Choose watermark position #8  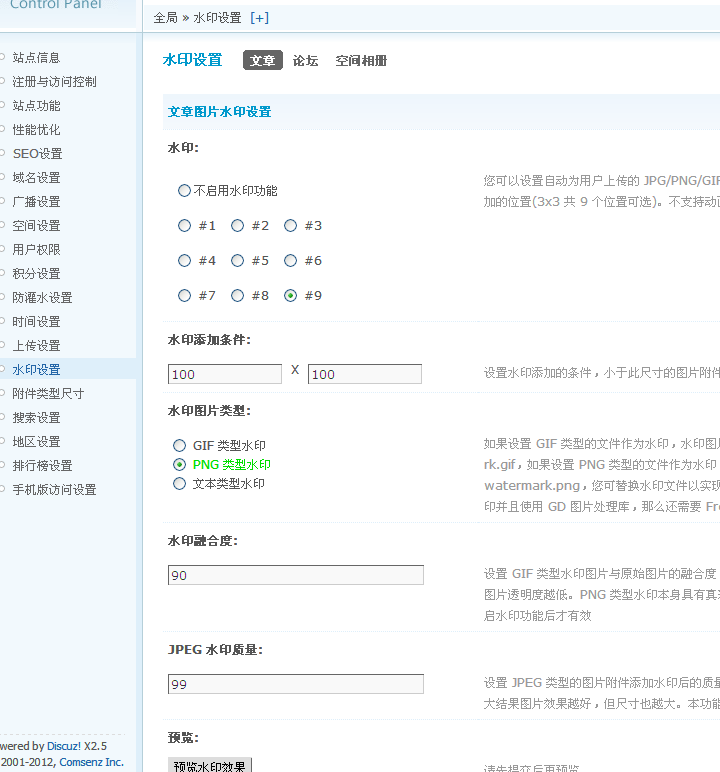tap(237, 295)
